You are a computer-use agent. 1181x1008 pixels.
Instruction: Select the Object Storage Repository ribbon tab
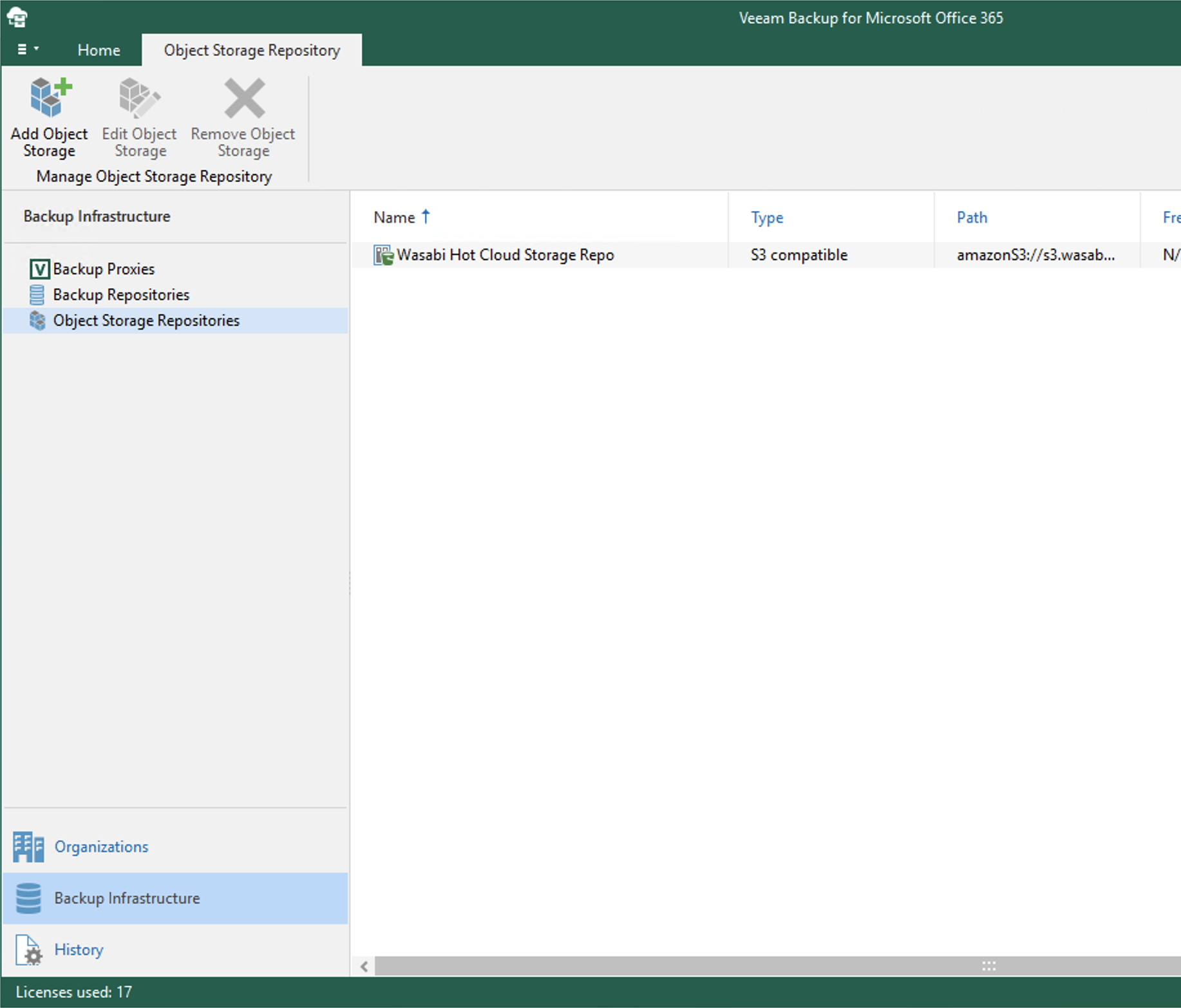point(252,50)
